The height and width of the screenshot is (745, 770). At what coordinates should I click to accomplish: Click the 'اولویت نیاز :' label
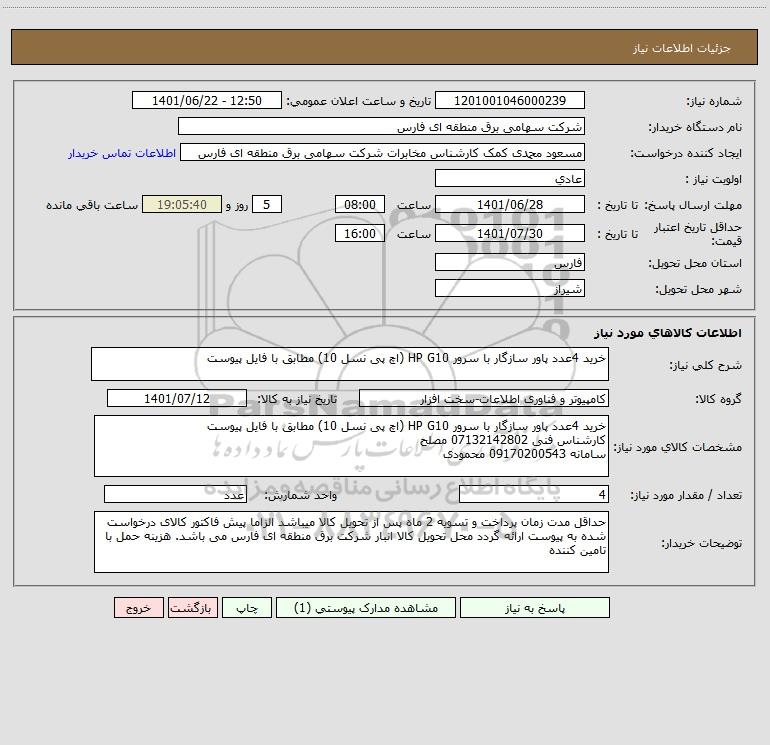pyautogui.click(x=714, y=180)
